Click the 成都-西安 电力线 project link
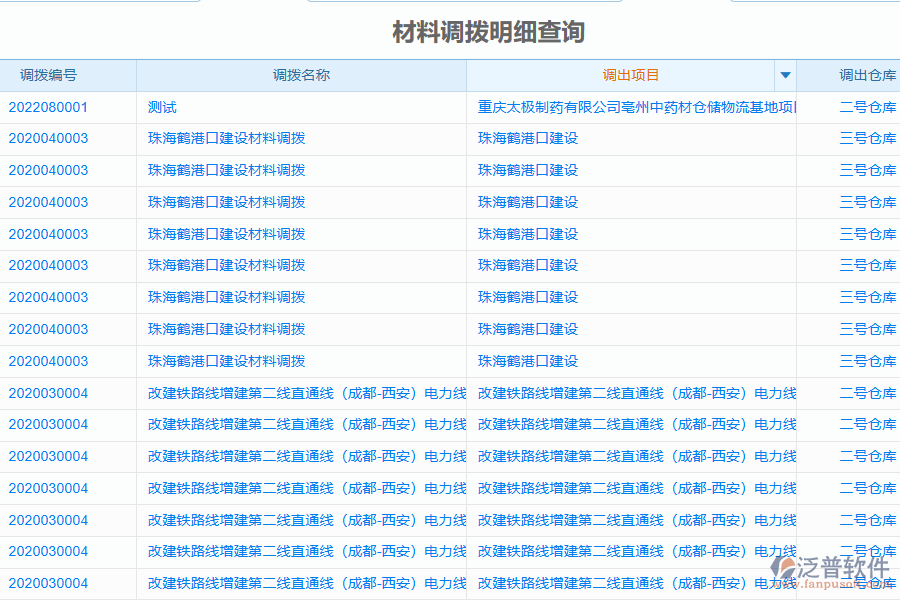Screen dimensions: 900x600 pyautogui.click(x=636, y=393)
